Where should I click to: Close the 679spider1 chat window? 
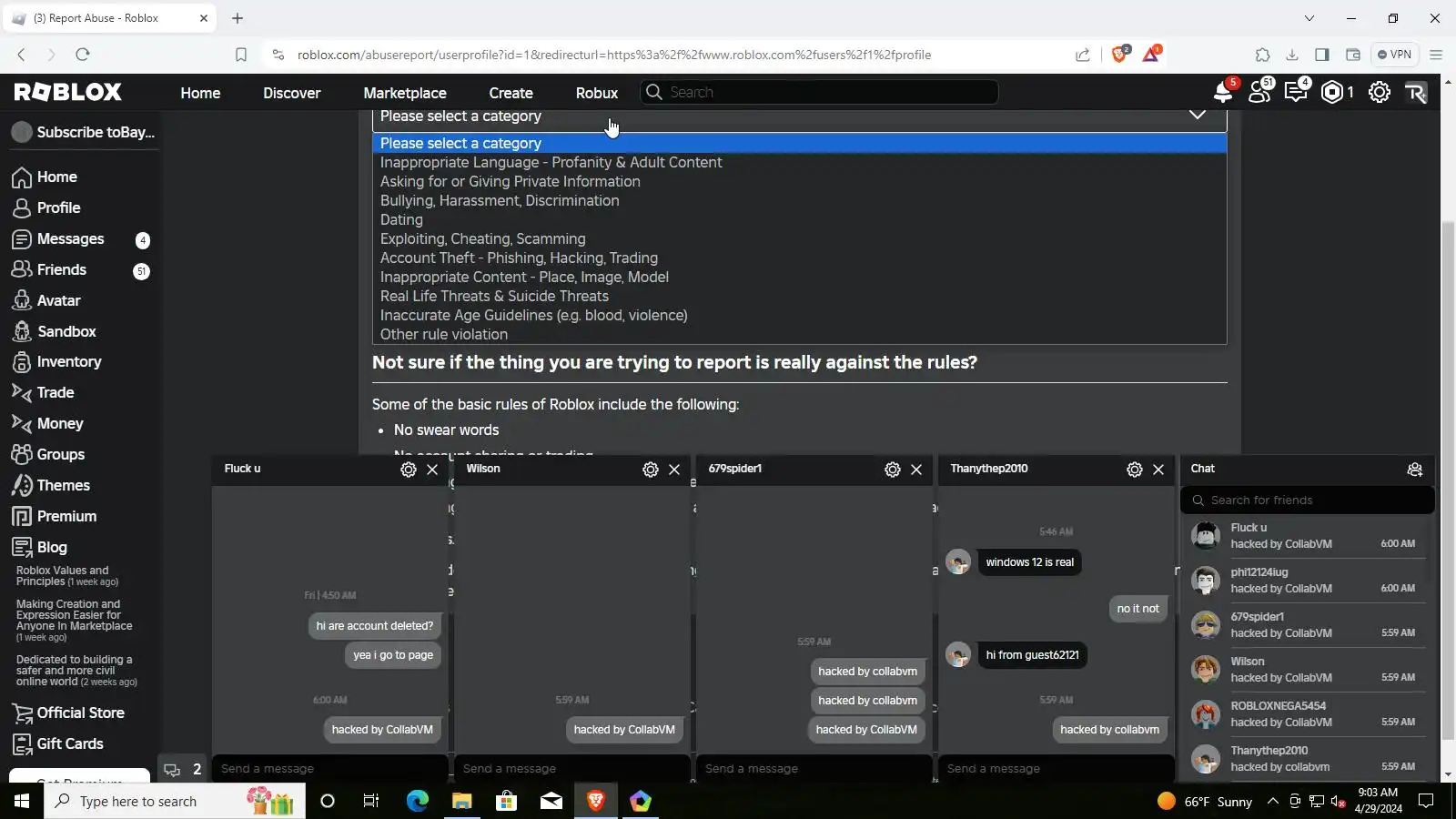tap(916, 470)
